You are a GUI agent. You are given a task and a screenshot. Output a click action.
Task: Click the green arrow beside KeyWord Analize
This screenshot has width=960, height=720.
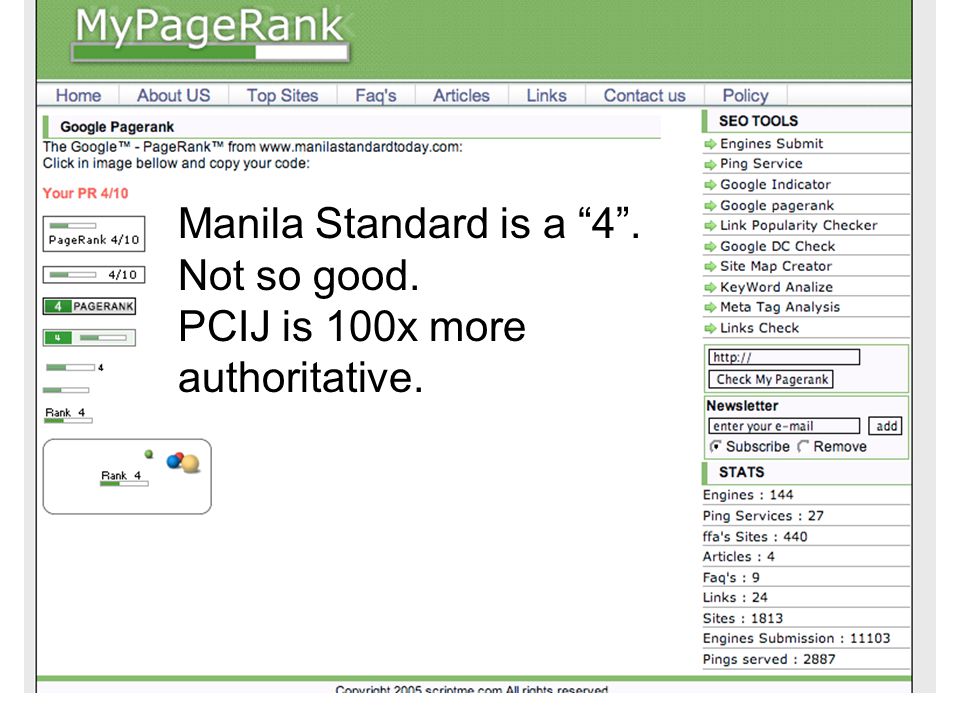tap(710, 288)
